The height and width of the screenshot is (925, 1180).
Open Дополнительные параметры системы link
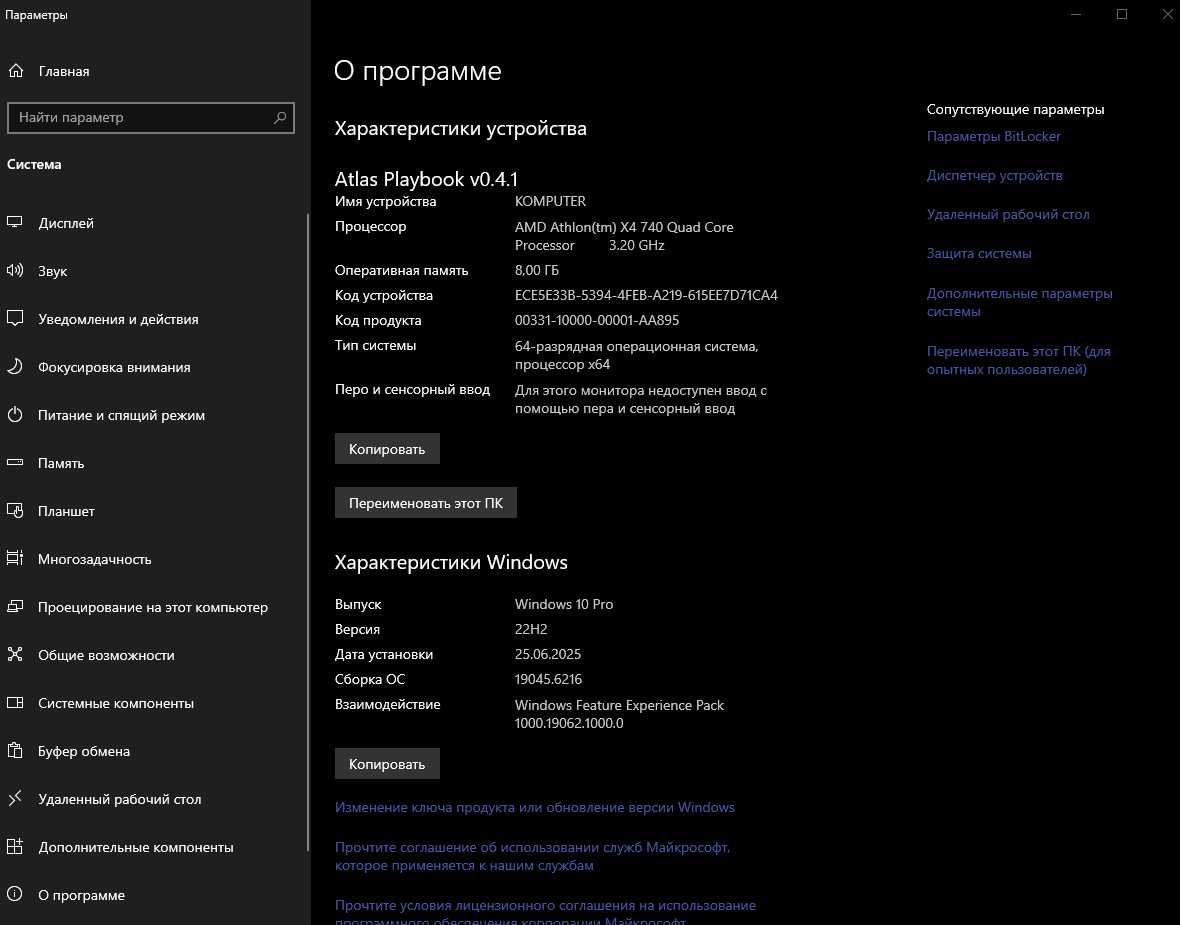[1019, 302]
